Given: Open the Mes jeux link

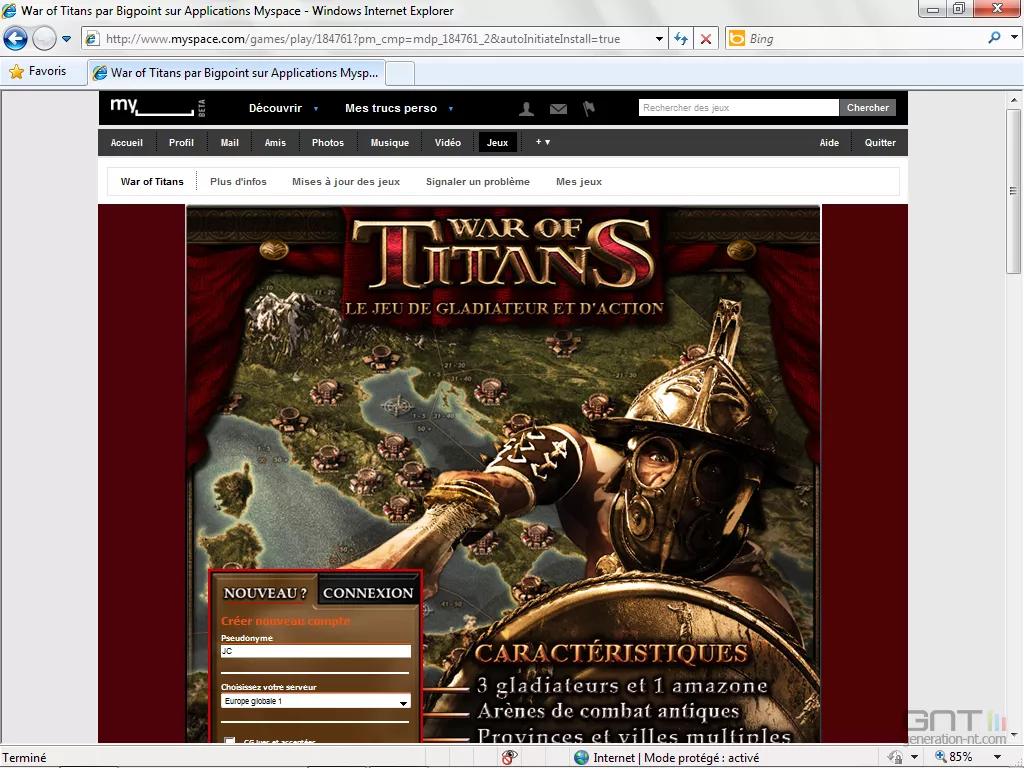Looking at the screenshot, I should pos(579,182).
